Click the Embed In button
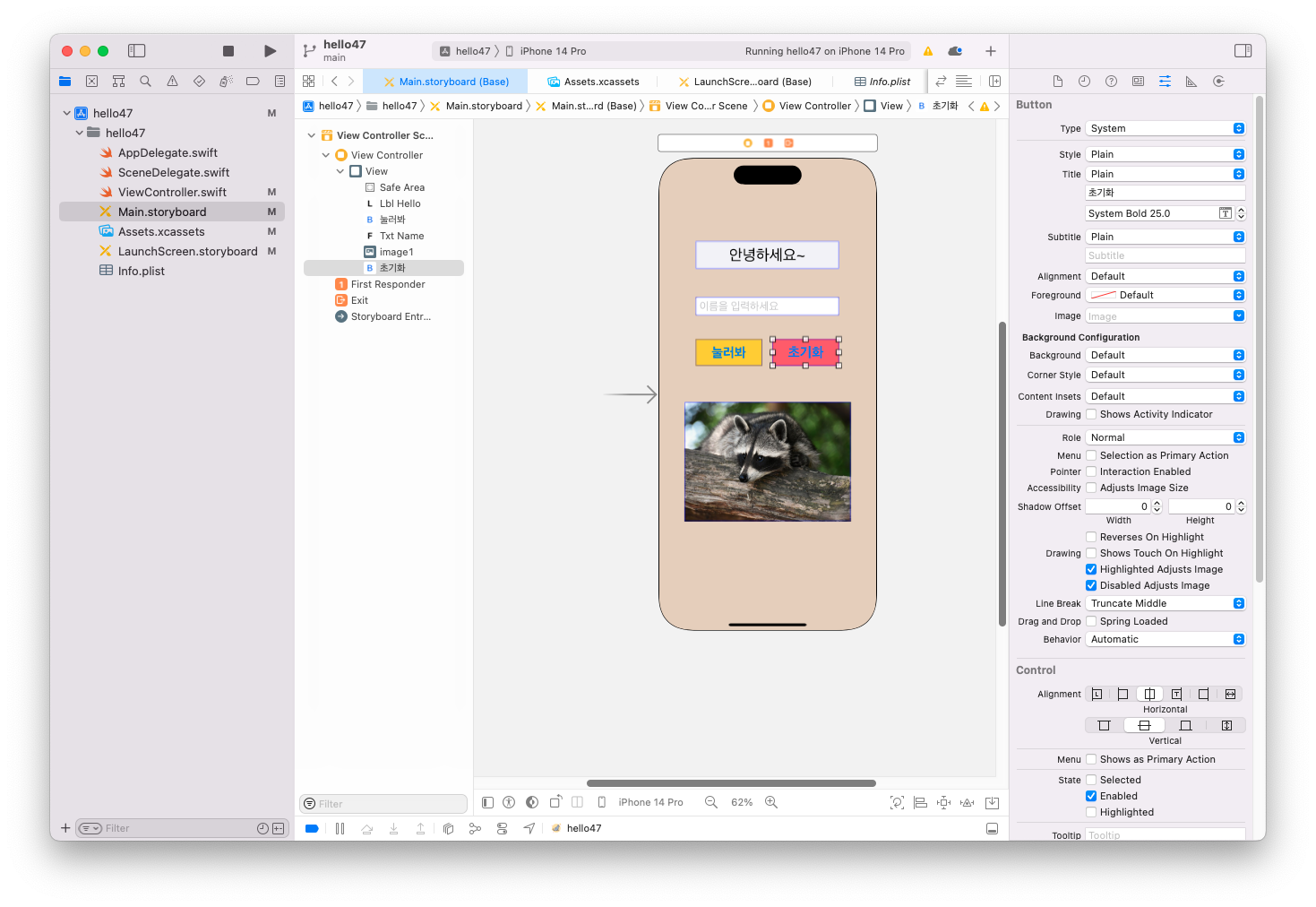This screenshot has height=907, width=1316. (x=992, y=802)
